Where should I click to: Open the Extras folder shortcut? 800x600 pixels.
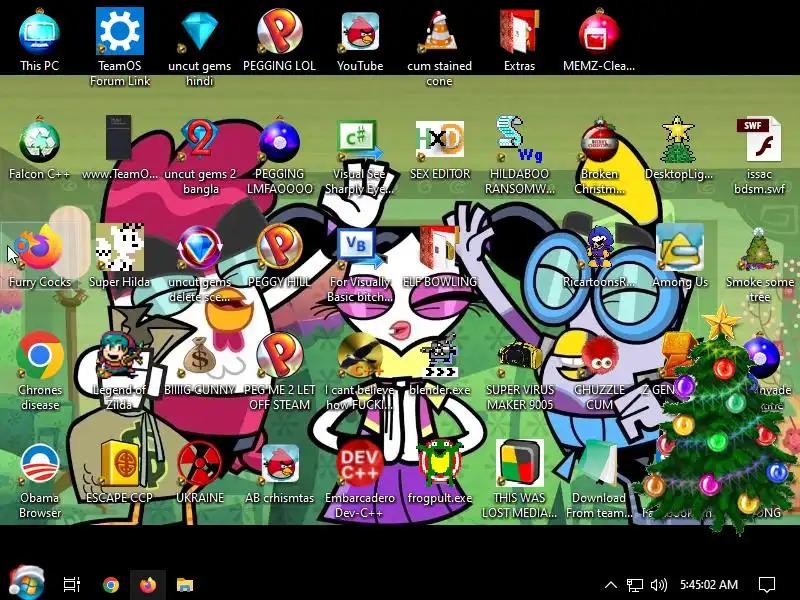click(x=519, y=32)
